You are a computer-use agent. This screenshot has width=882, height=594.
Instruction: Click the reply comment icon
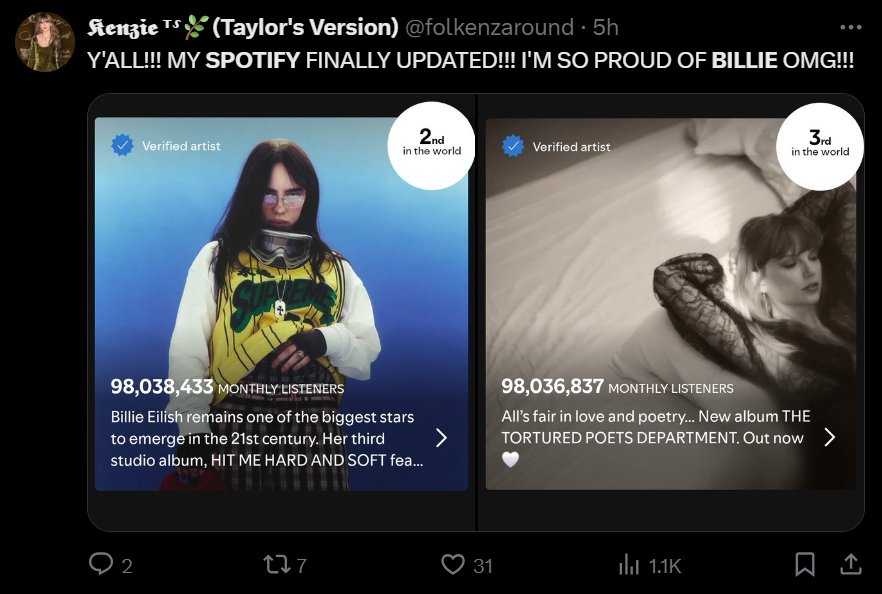(x=101, y=565)
